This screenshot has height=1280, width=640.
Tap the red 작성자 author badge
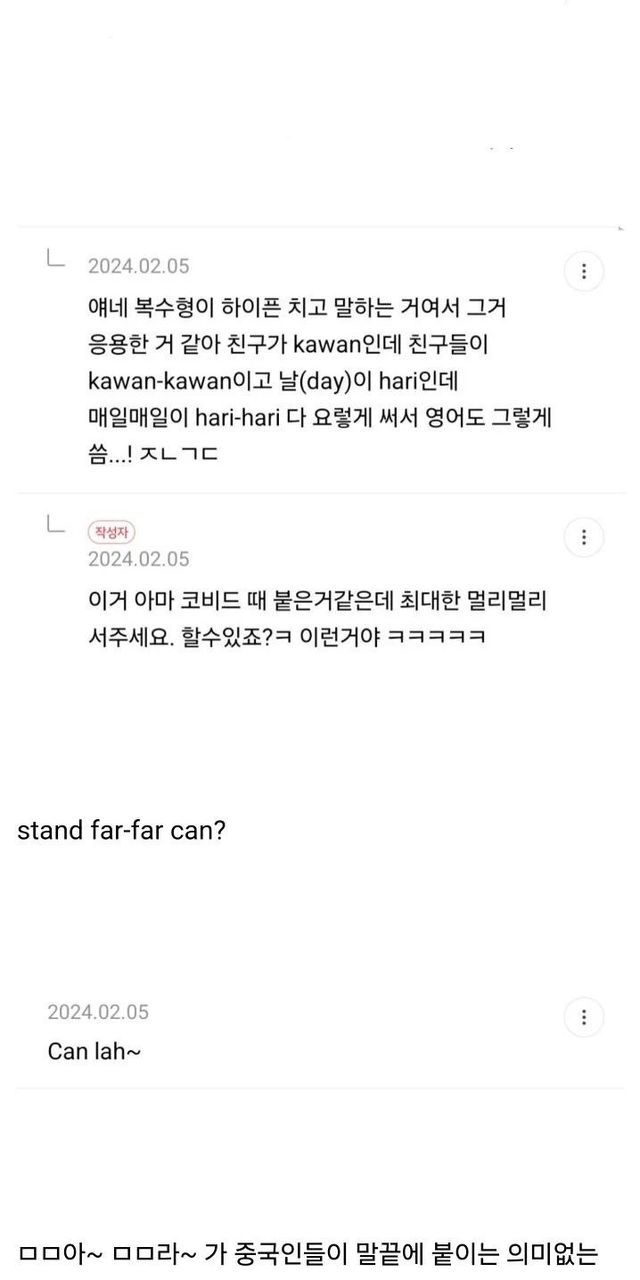click(x=112, y=532)
